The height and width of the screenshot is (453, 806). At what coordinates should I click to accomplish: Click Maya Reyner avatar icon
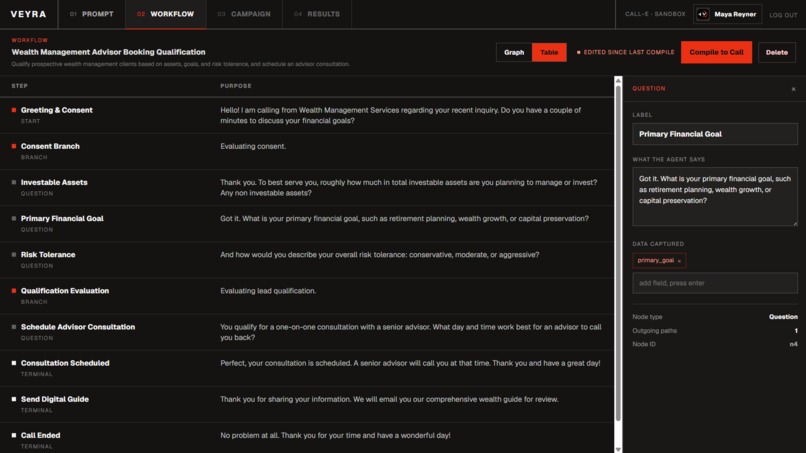702,14
